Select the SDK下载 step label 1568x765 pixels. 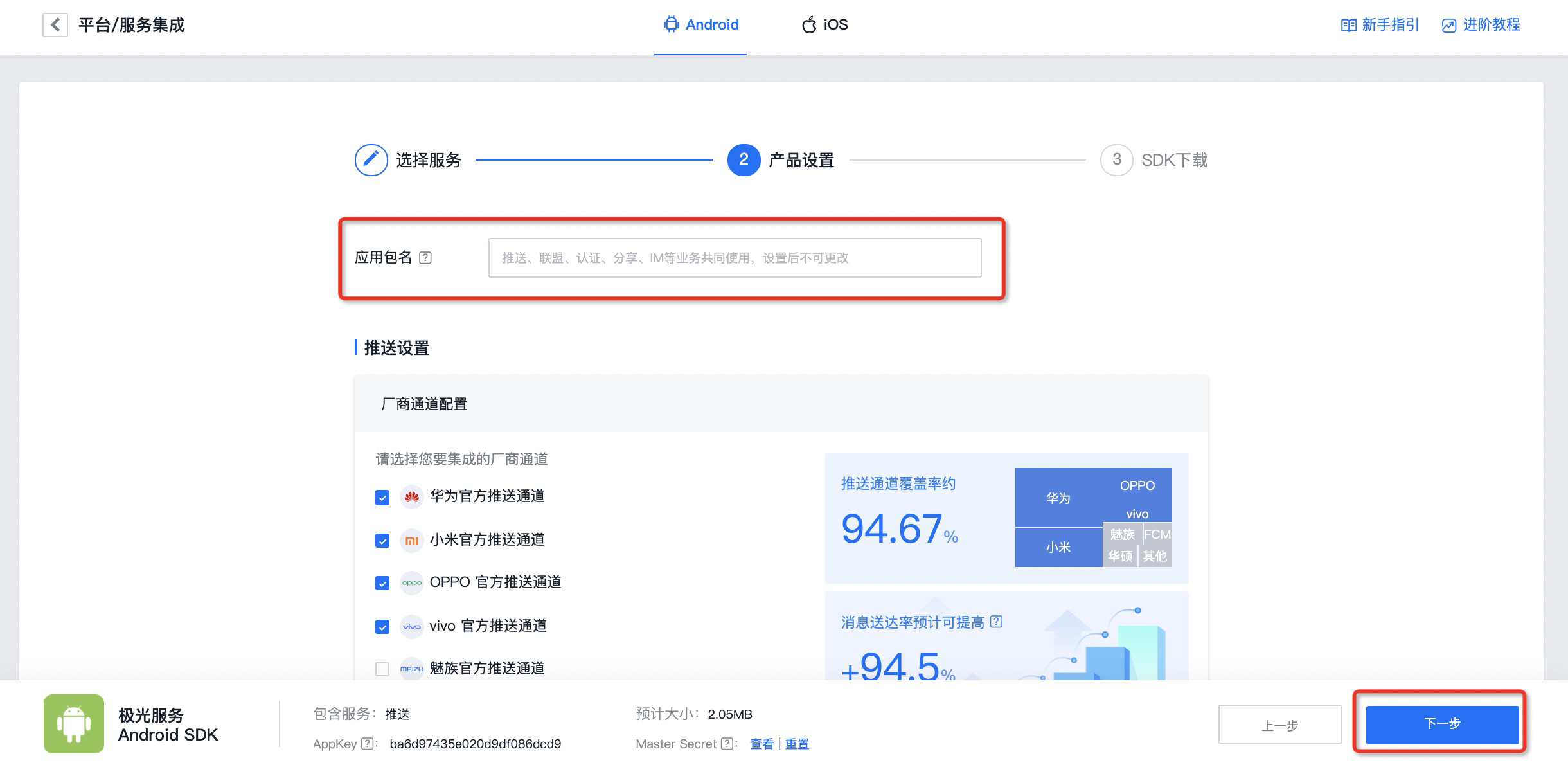click(1174, 160)
